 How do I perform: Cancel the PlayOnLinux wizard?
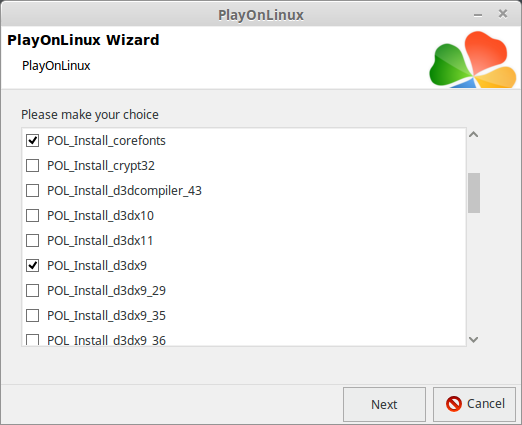click(474, 404)
